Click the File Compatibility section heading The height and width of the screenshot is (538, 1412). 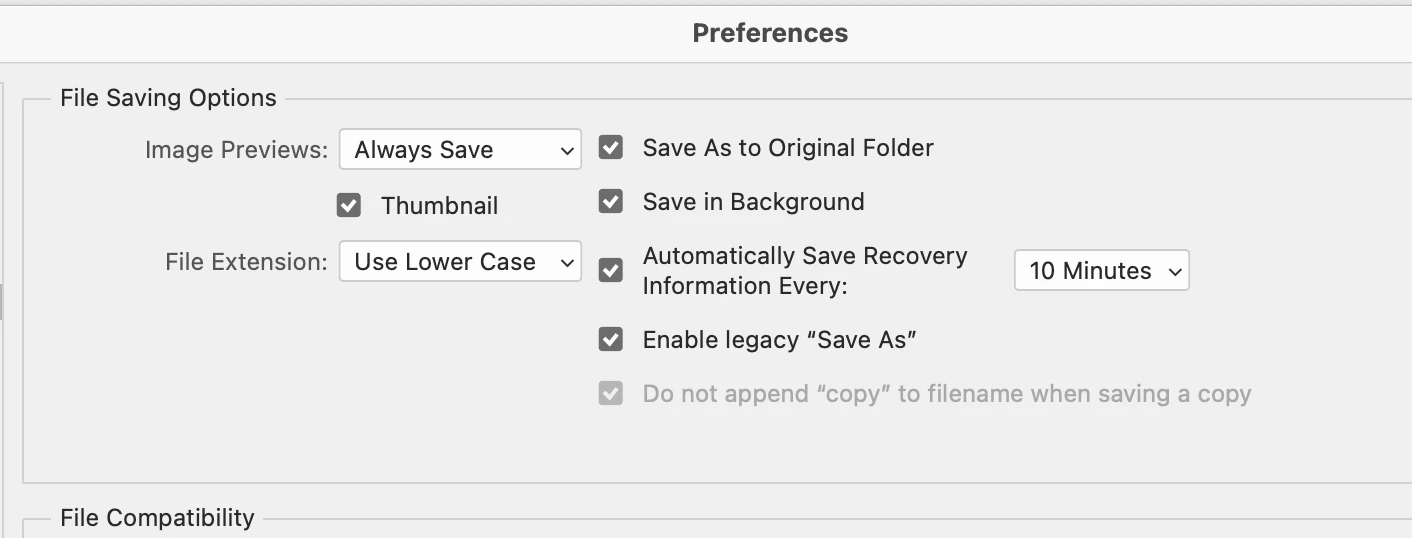(157, 518)
